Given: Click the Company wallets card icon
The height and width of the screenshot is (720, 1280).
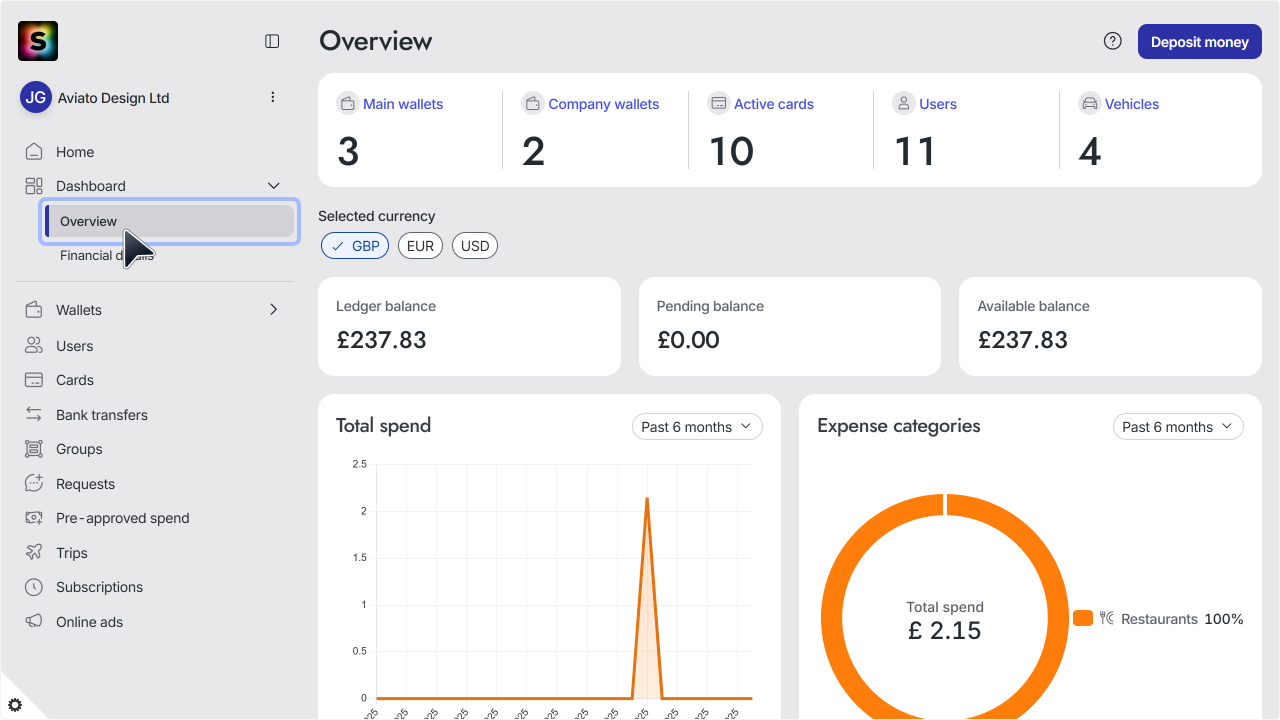Looking at the screenshot, I should pos(533,103).
